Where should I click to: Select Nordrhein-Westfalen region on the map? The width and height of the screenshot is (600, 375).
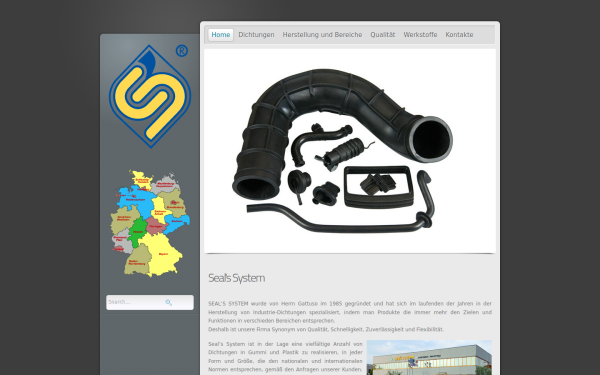(x=123, y=219)
